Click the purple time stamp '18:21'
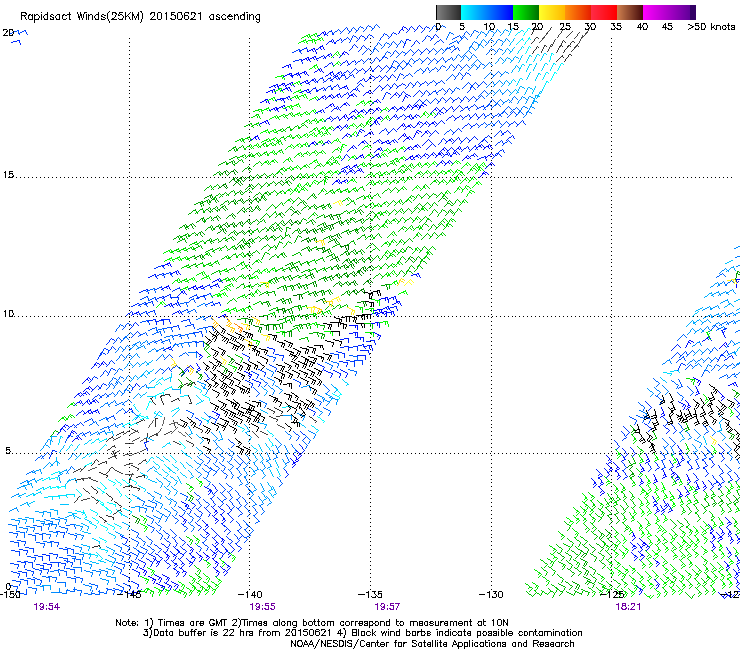The image size is (740, 650). pyautogui.click(x=628, y=607)
